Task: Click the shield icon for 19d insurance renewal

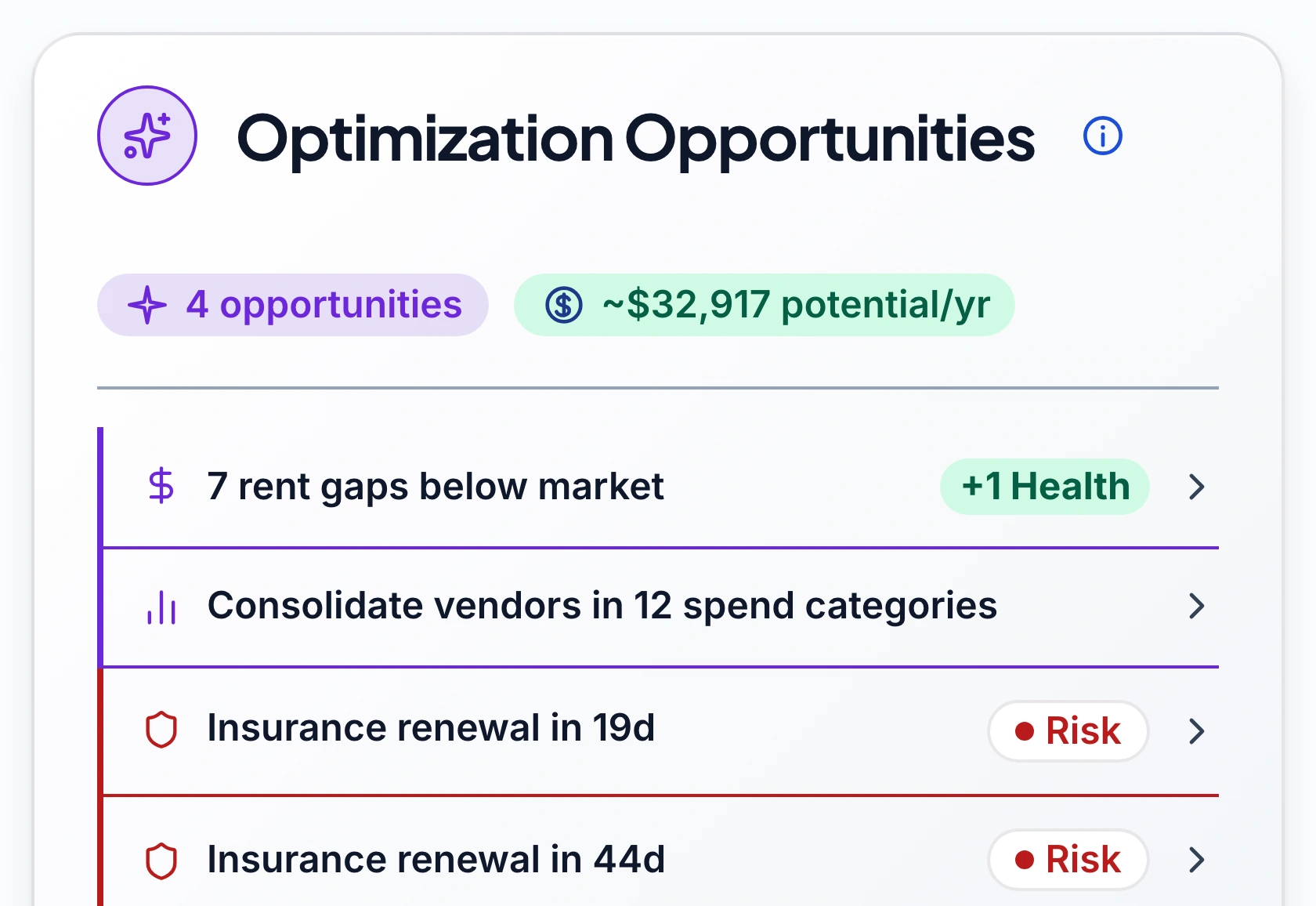Action: (x=161, y=730)
